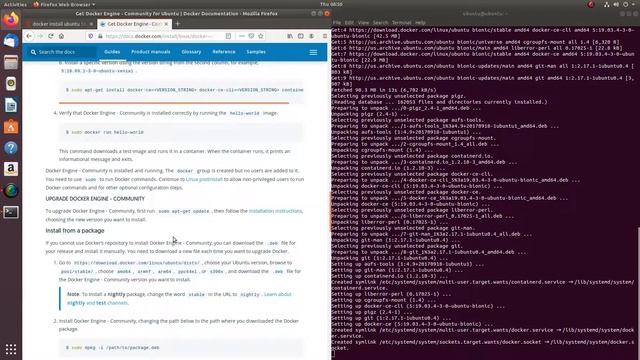Open Docker docs hamburger navigation menu
Image resolution: width=640 pixels, height=360 pixels.
[x=313, y=52]
